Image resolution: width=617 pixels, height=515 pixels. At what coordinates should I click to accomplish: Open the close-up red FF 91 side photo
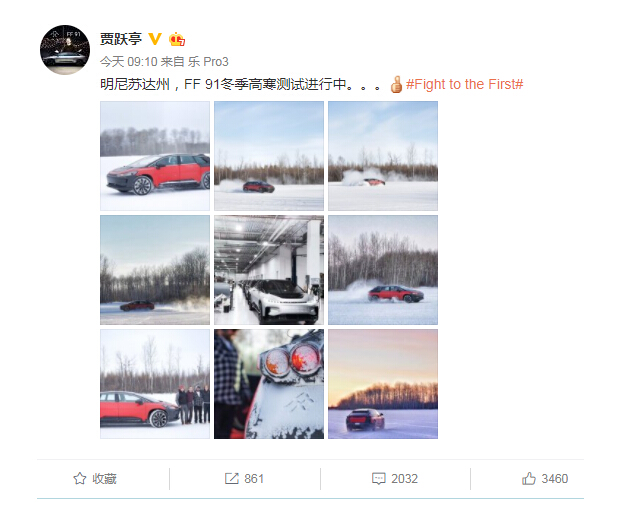(155, 156)
